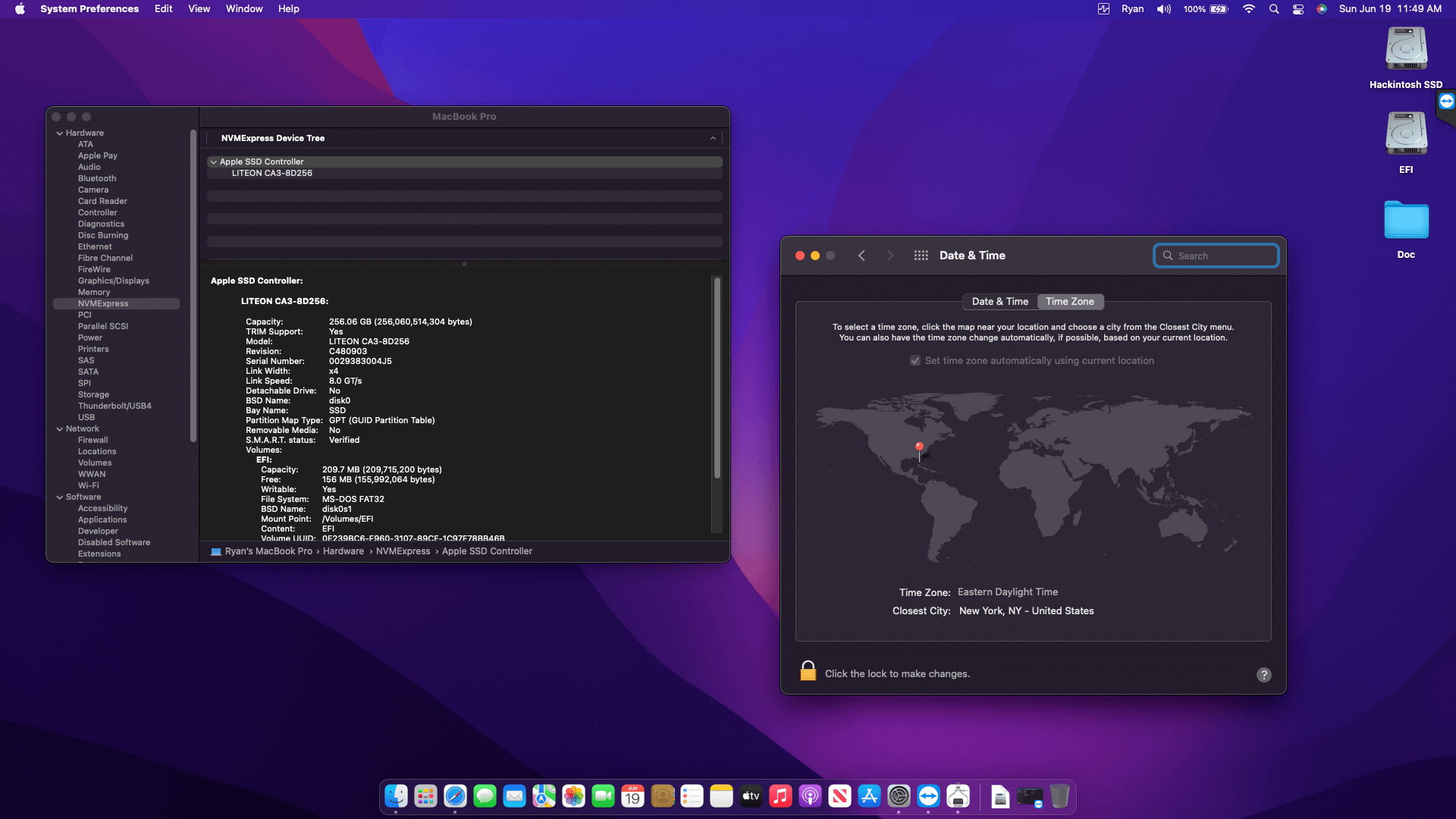Activate Siri from the menu bar

pyautogui.click(x=1322, y=9)
